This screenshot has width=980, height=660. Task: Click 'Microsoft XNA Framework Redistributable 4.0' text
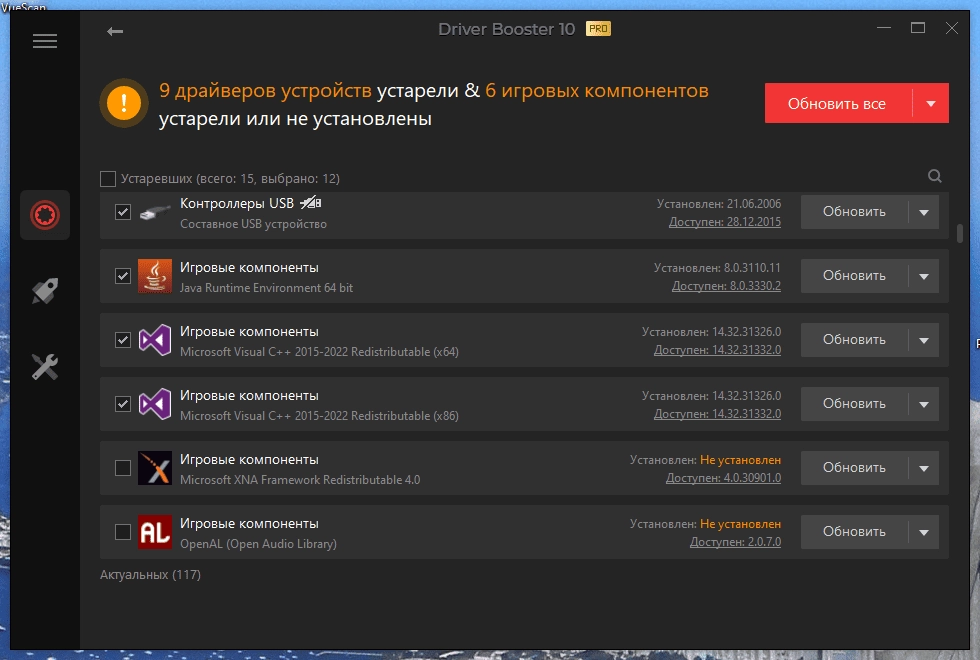pos(300,480)
